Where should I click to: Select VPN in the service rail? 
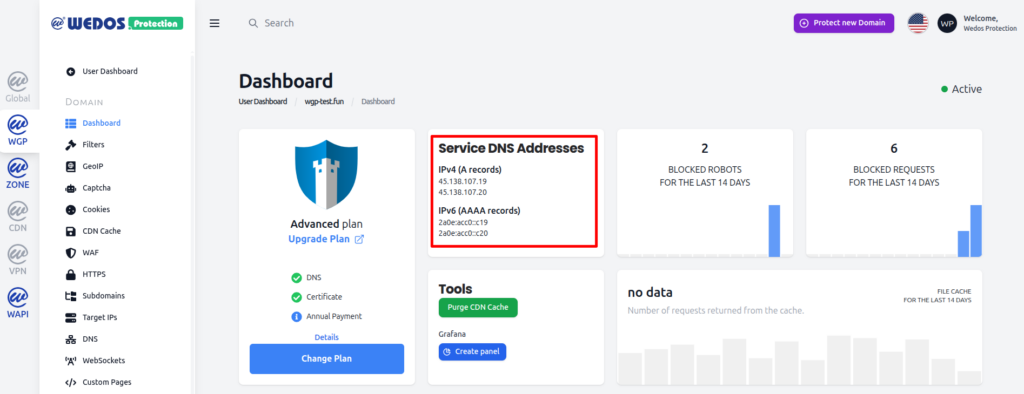tap(18, 259)
